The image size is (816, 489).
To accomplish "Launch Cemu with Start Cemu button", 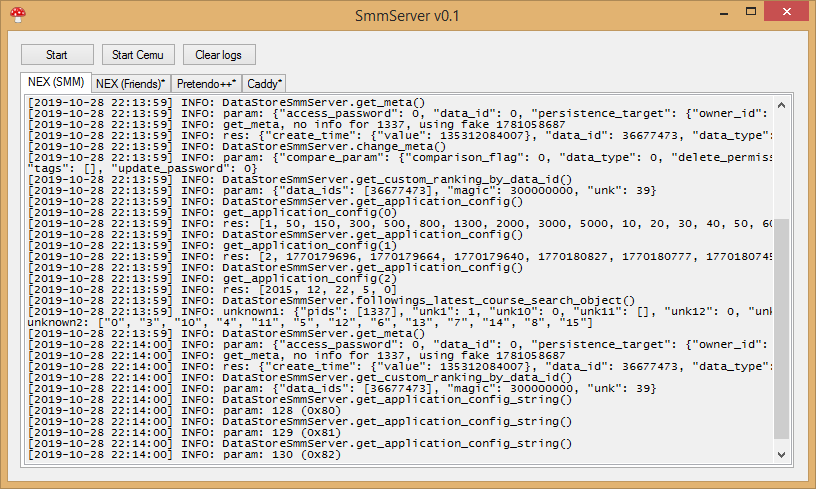I will [138, 55].
